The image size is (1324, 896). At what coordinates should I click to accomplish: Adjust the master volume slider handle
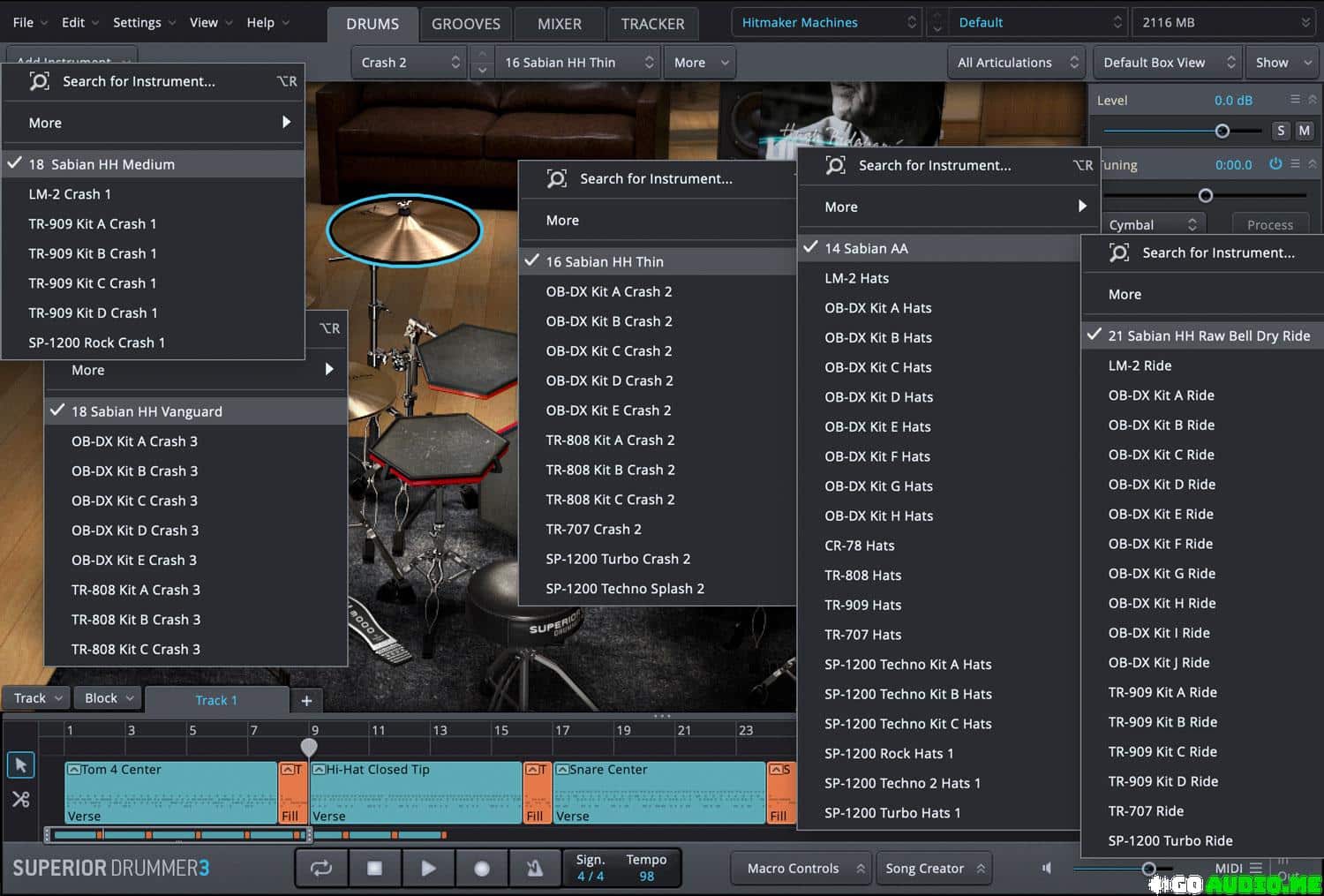click(1149, 869)
